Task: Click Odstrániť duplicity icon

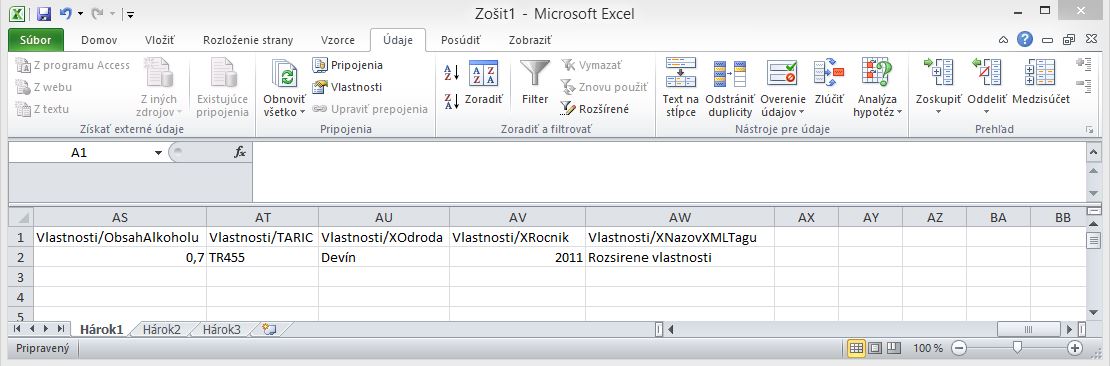Action: 730,74
